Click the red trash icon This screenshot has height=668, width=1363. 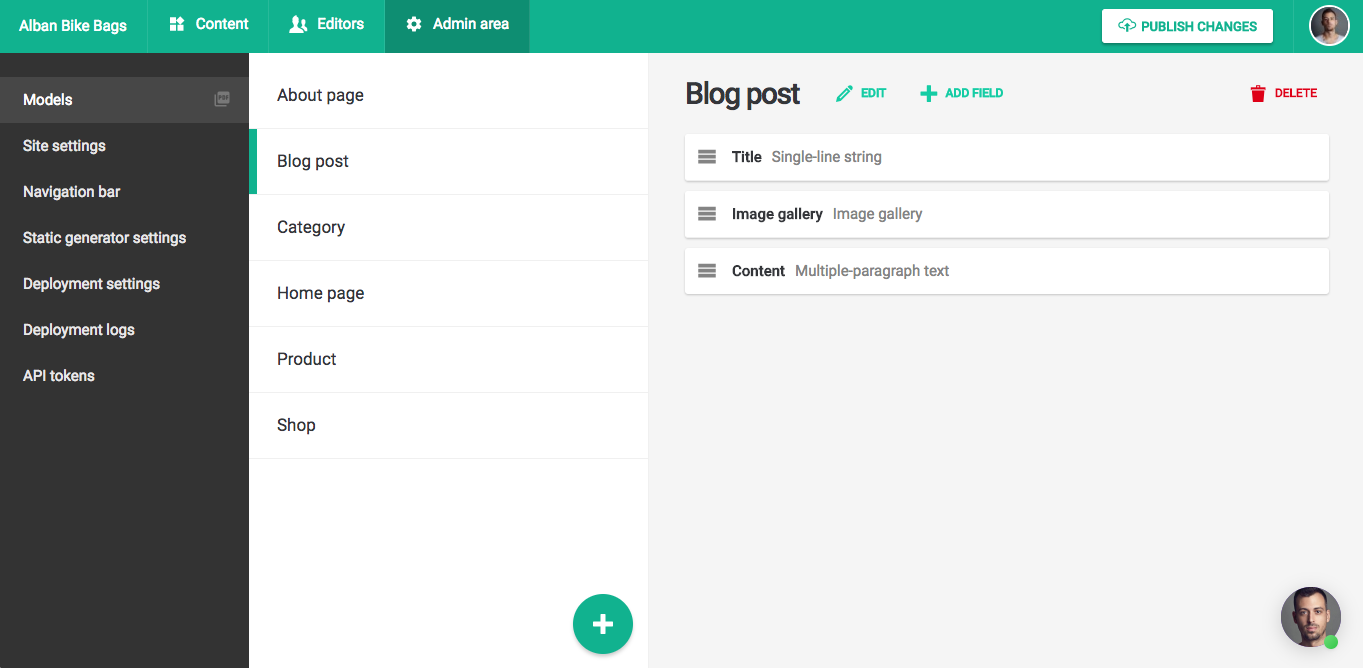tap(1258, 93)
